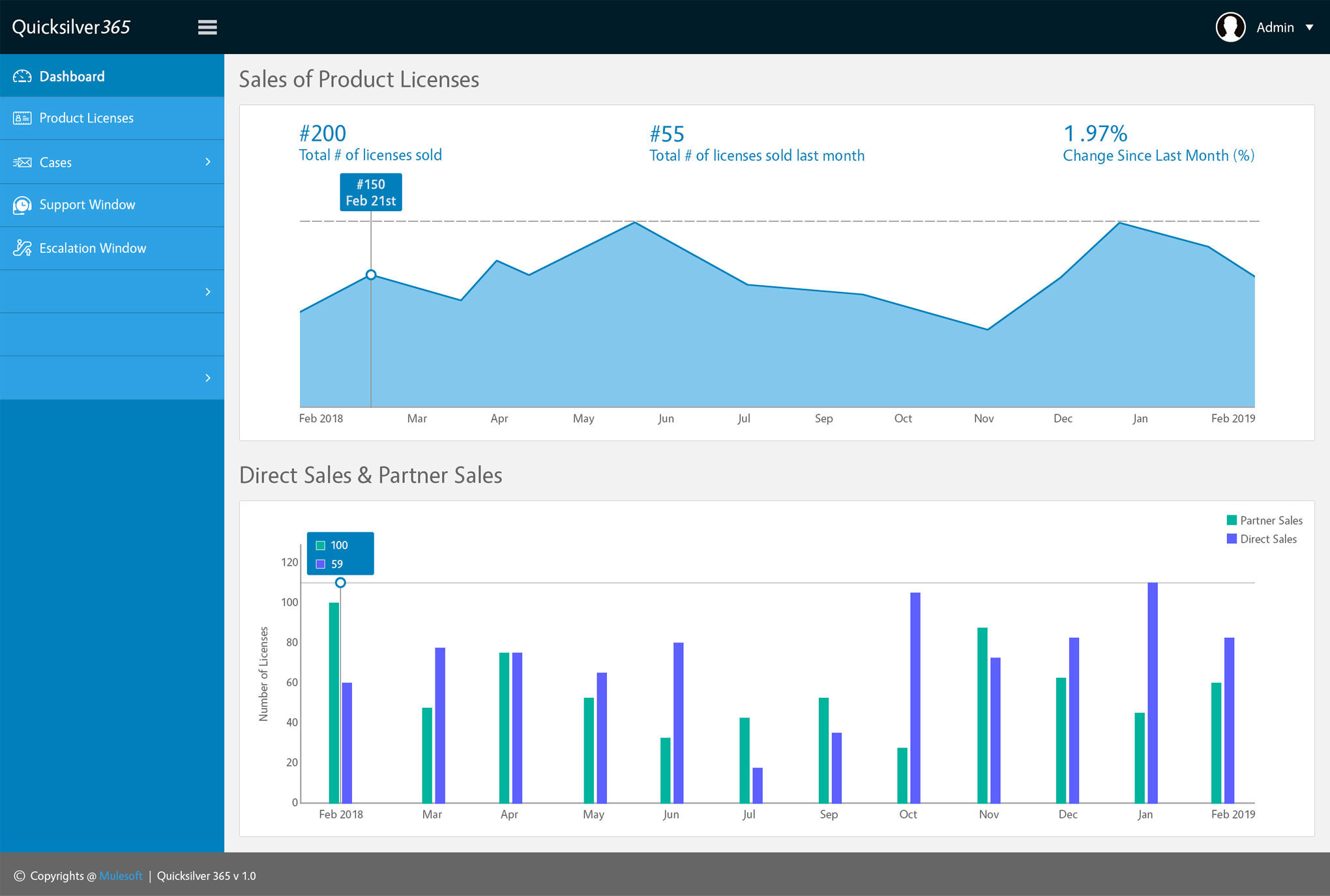Expand the last sidebar item chevron
Image resolution: width=1330 pixels, height=896 pixels.
pos(208,378)
